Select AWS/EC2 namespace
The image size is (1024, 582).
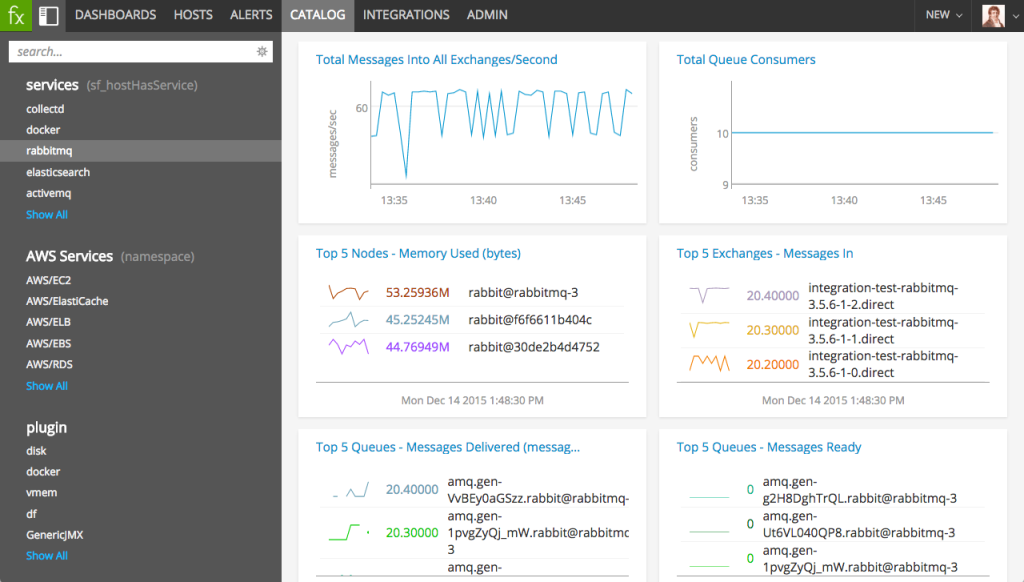pos(48,280)
